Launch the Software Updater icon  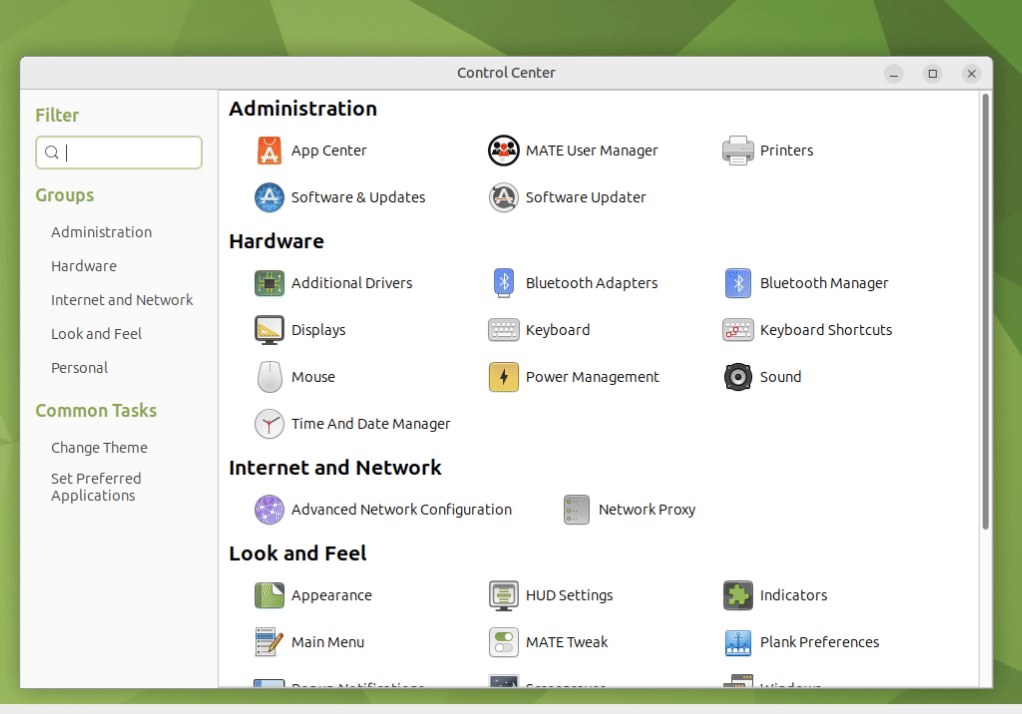503,198
